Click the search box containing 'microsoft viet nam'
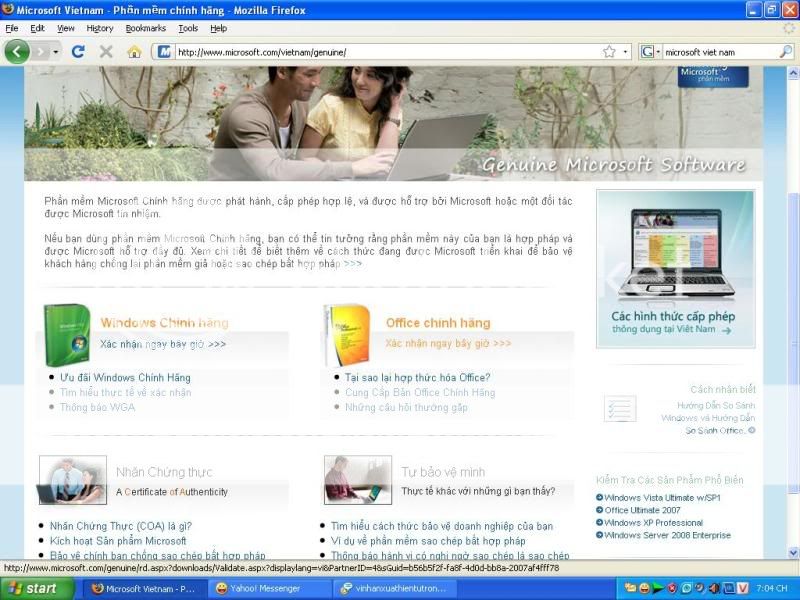 click(x=720, y=52)
